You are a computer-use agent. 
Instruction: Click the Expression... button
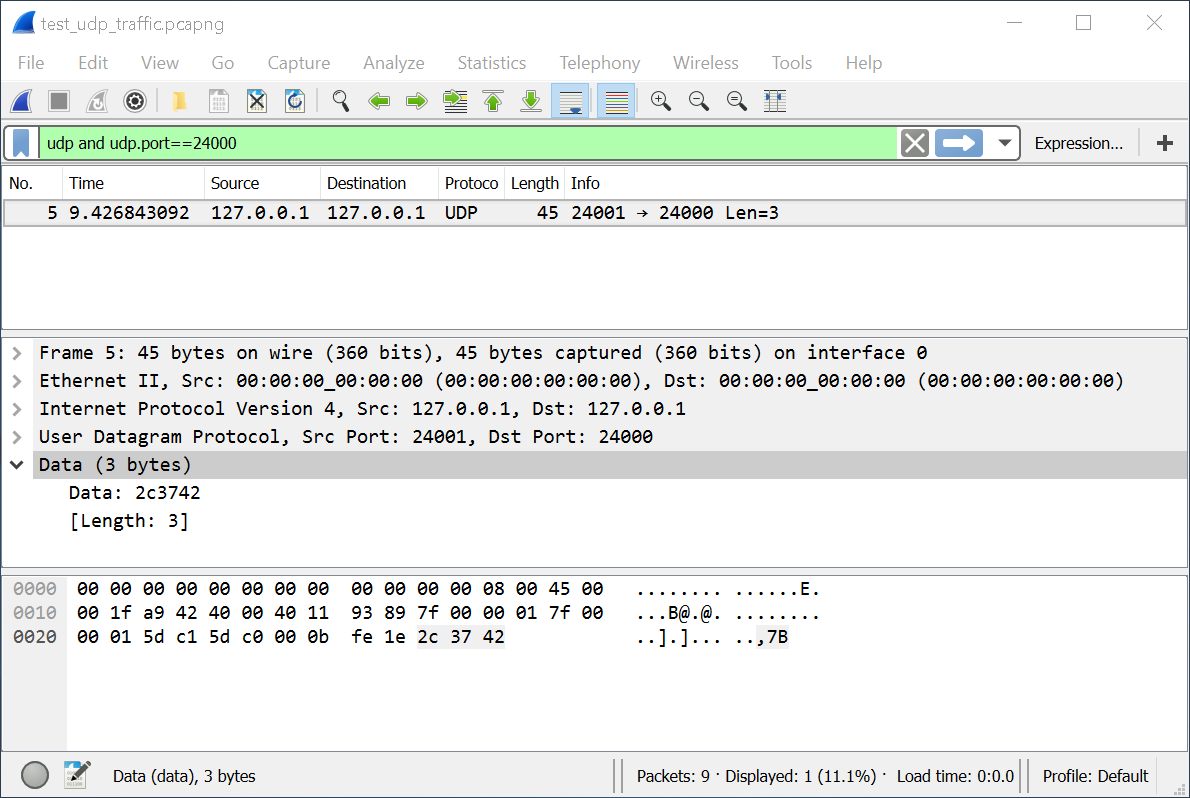1078,143
